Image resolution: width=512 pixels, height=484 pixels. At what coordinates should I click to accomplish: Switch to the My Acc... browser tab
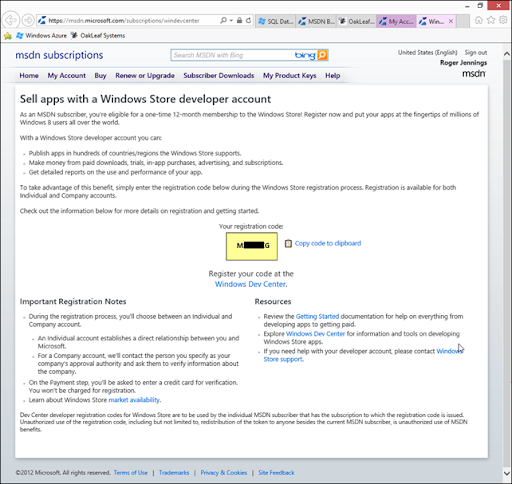click(396, 21)
